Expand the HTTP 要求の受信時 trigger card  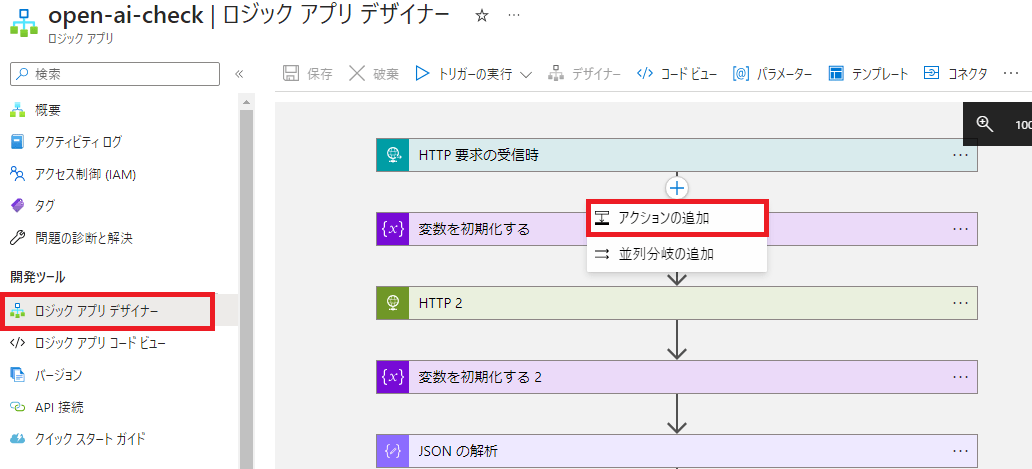point(677,155)
